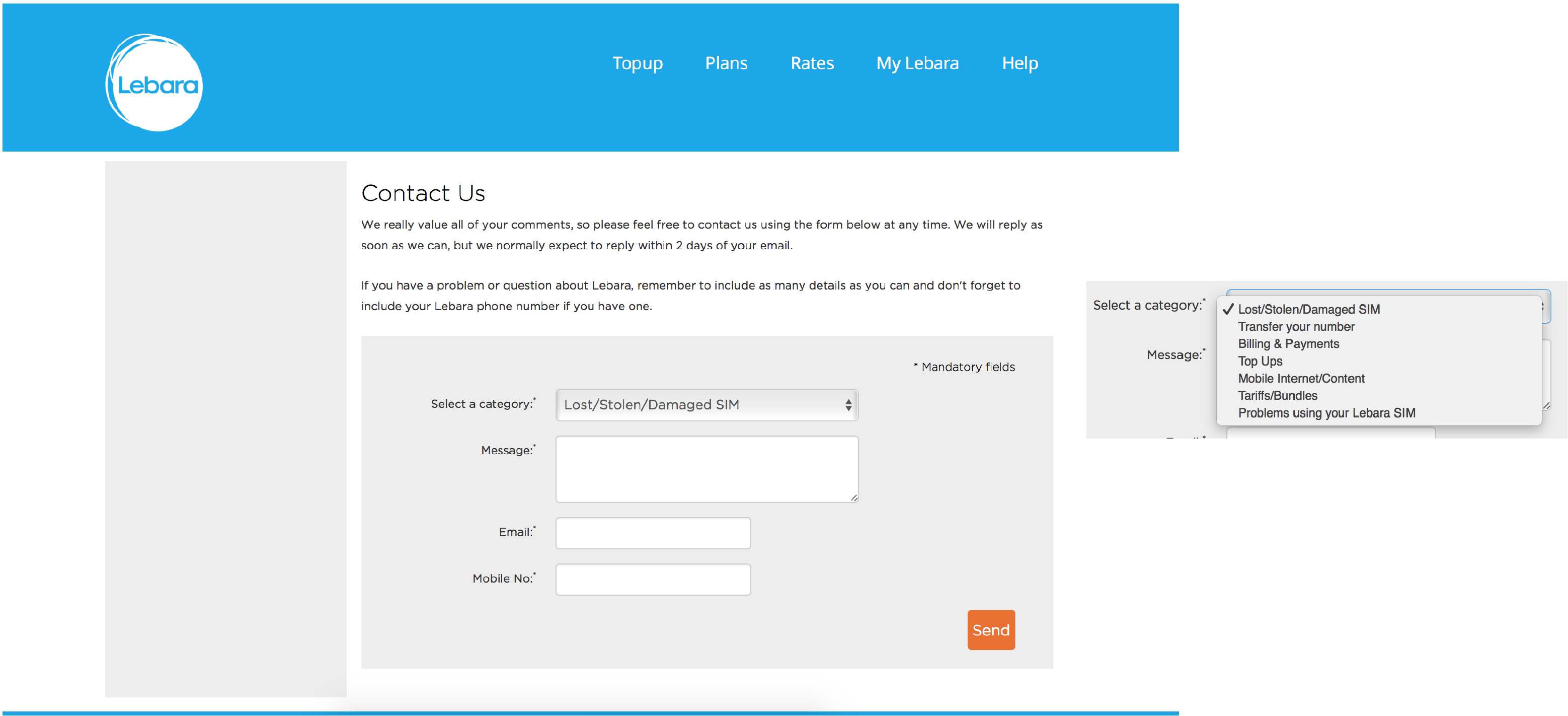Screen dimensions: 1568x716
Task: Go to the Plans page
Action: [x=726, y=63]
